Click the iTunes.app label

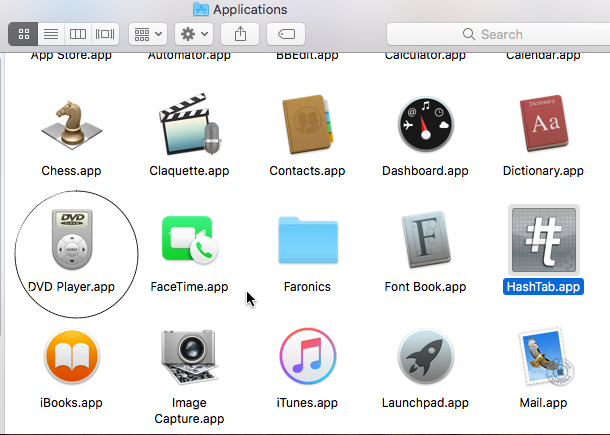click(x=307, y=402)
